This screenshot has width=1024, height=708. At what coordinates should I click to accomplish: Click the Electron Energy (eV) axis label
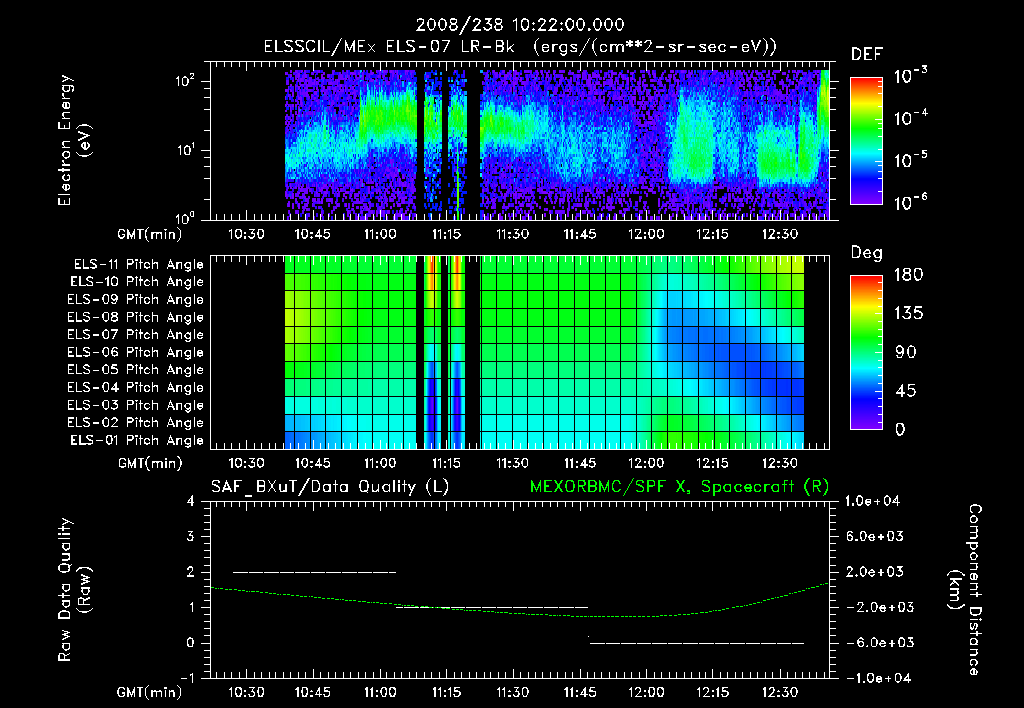coord(74,140)
